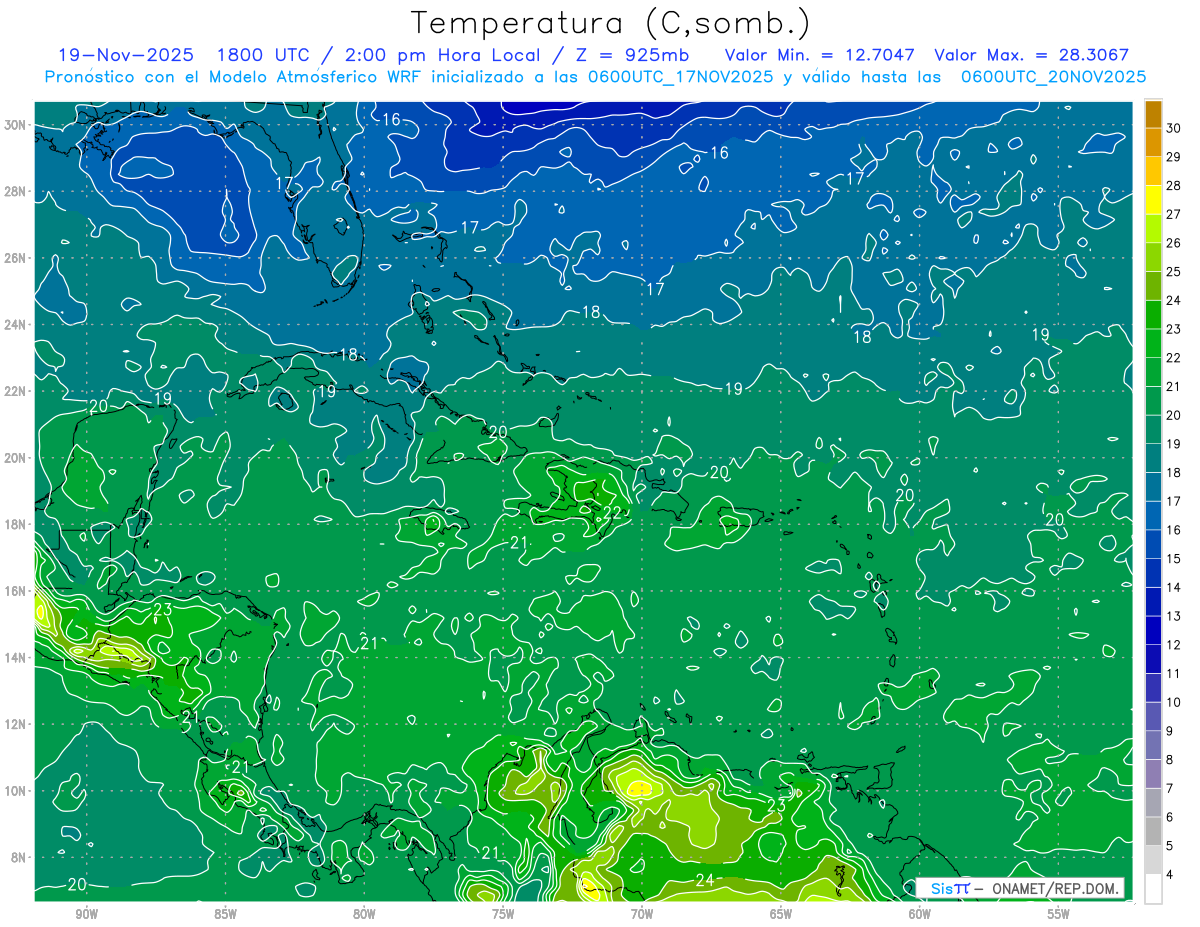Click the "22N" latitude axis label

pyautogui.click(x=17, y=391)
